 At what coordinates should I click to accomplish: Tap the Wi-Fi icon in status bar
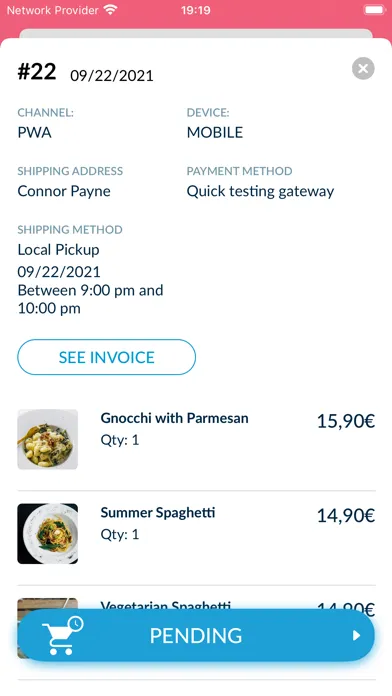(110, 10)
